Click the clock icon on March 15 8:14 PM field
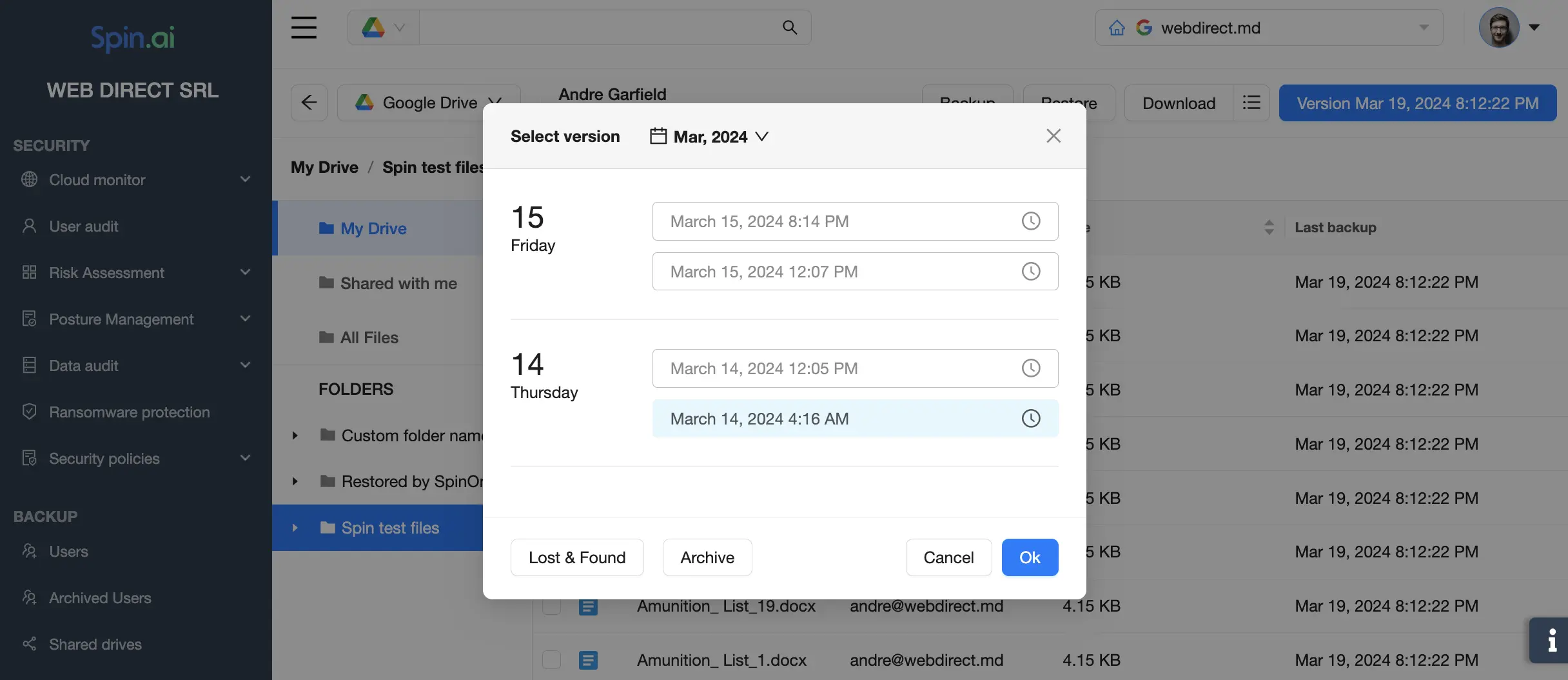Screen dimensions: 1568x680 point(1031,221)
